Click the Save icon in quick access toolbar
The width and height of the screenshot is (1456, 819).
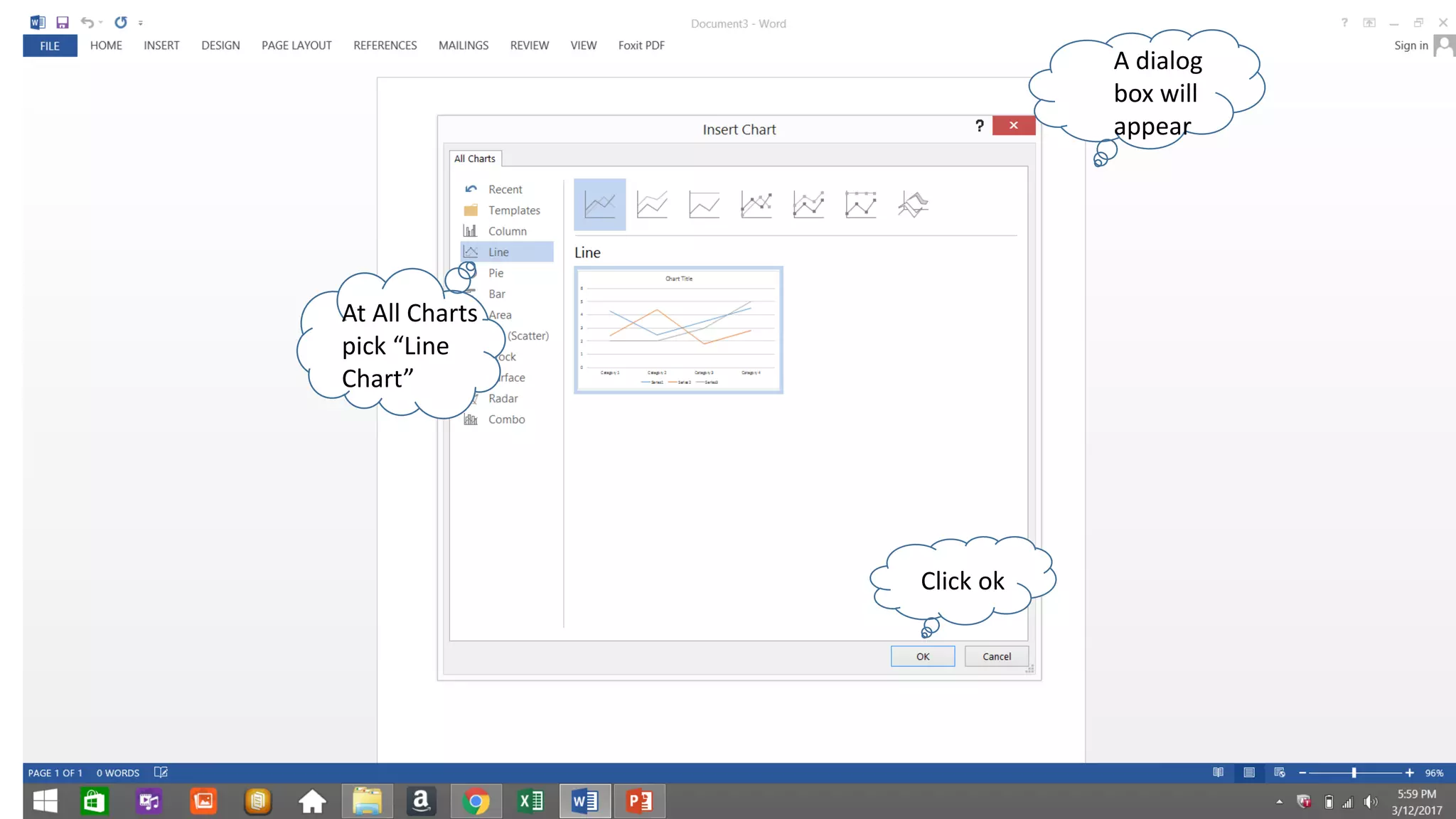tap(63, 23)
